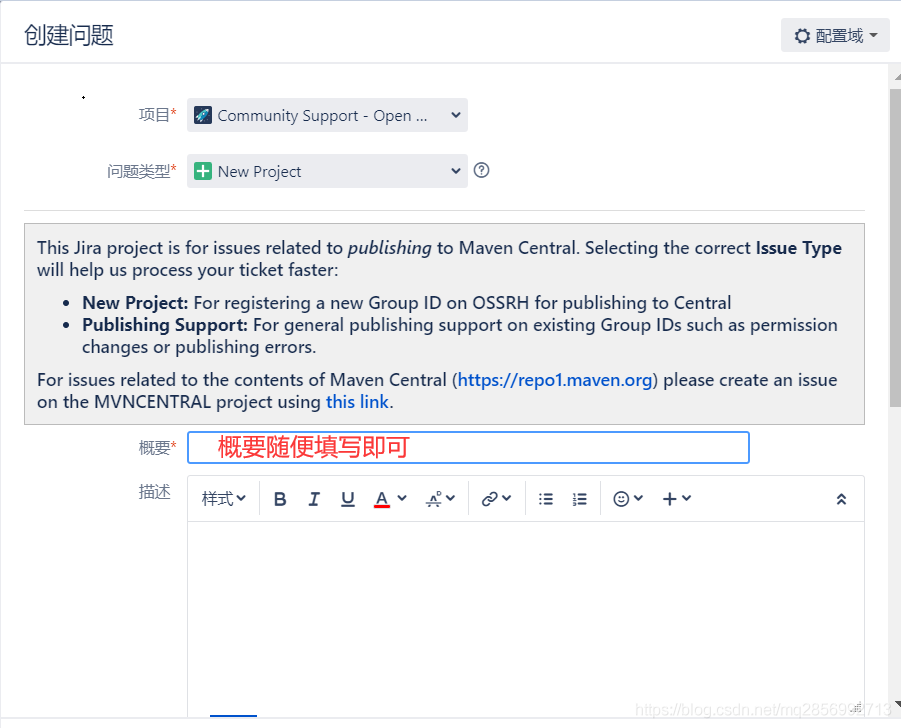Click the 'New Project:' bold bullet text
Image resolution: width=901 pixels, height=728 pixels.
pyautogui.click(x=135, y=303)
